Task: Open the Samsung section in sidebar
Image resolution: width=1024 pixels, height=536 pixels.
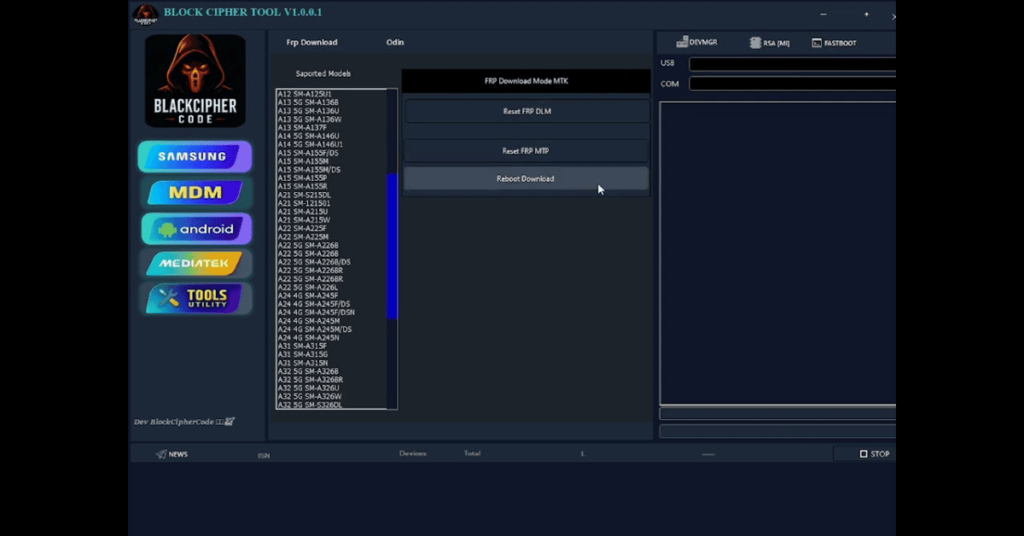Action: click(195, 157)
